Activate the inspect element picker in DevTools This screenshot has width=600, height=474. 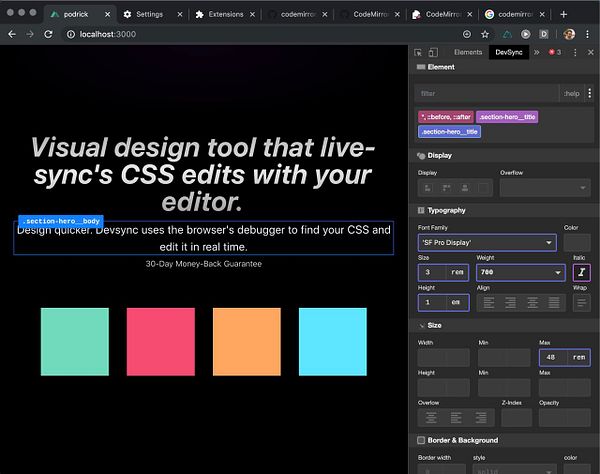[418, 52]
